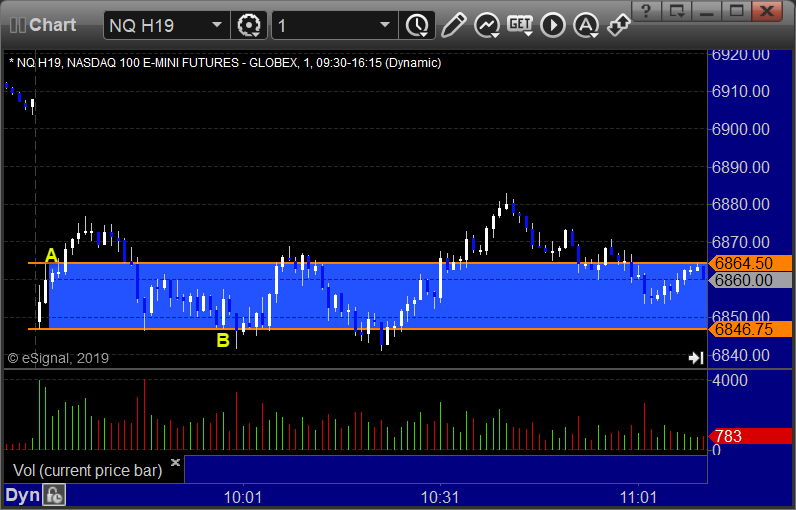Click the 10:01 time axis label
The image size is (796, 510).
(243, 497)
